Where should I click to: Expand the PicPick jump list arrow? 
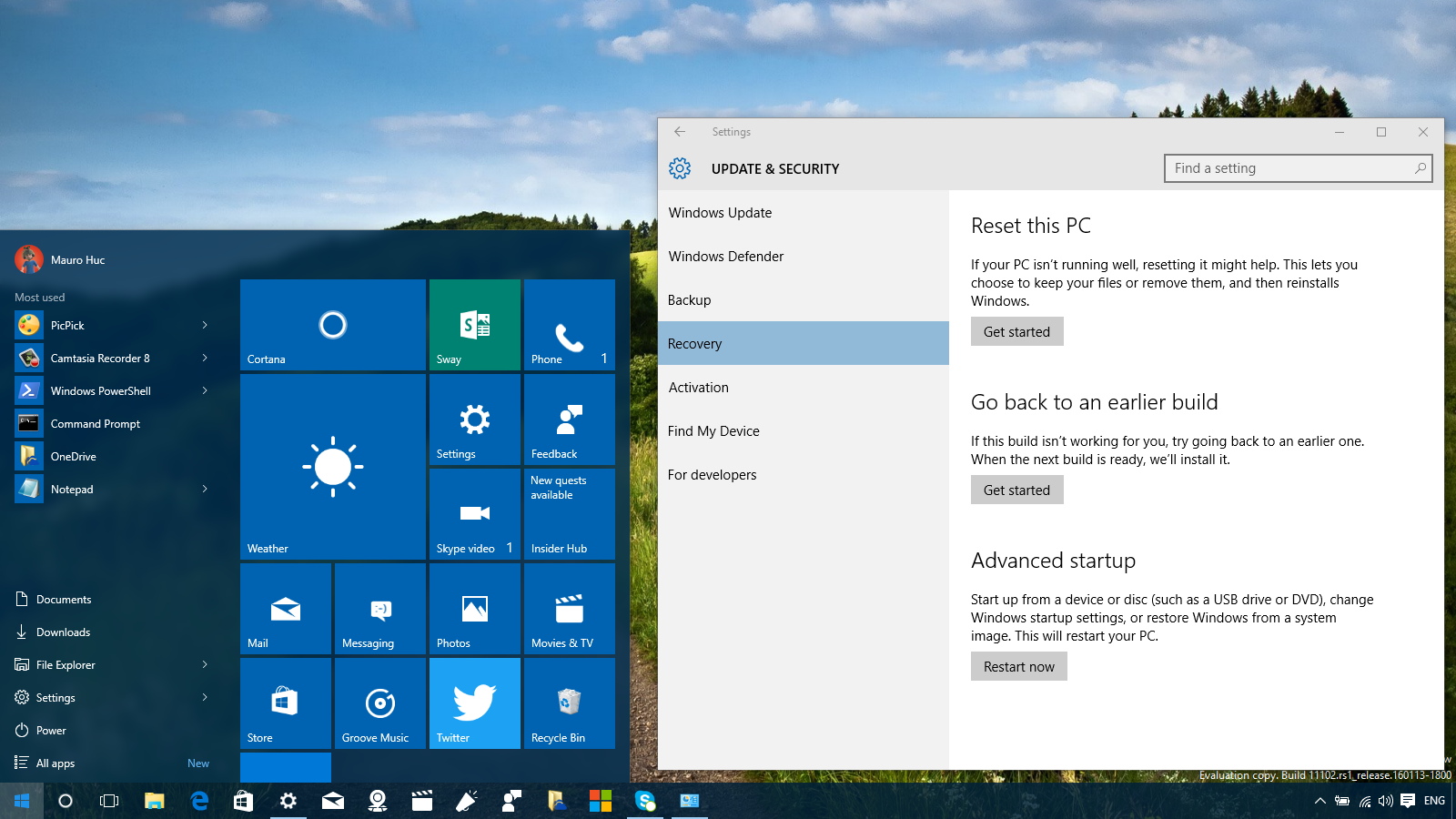[205, 325]
